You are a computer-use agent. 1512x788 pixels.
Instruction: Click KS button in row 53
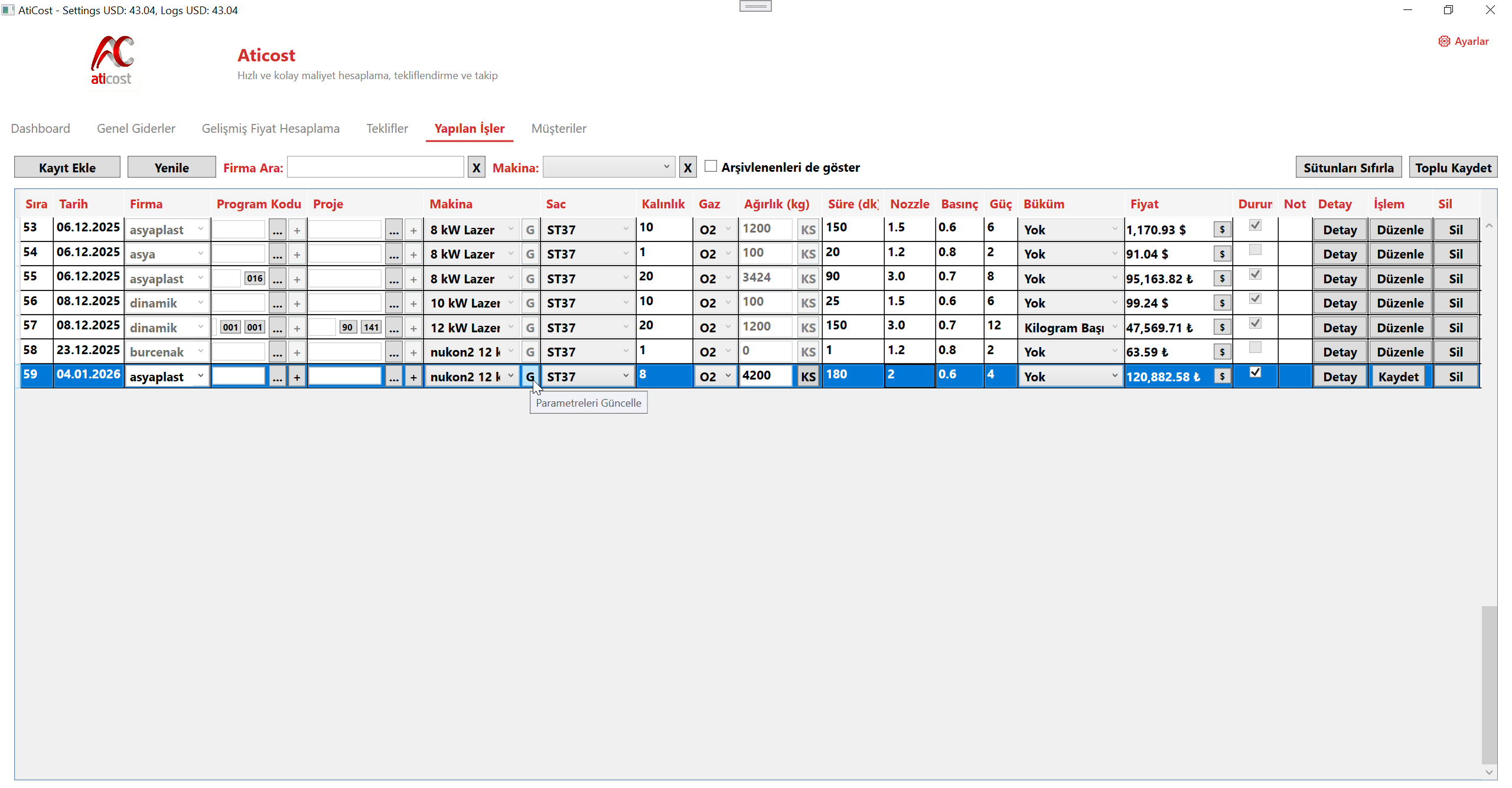pyautogui.click(x=807, y=230)
